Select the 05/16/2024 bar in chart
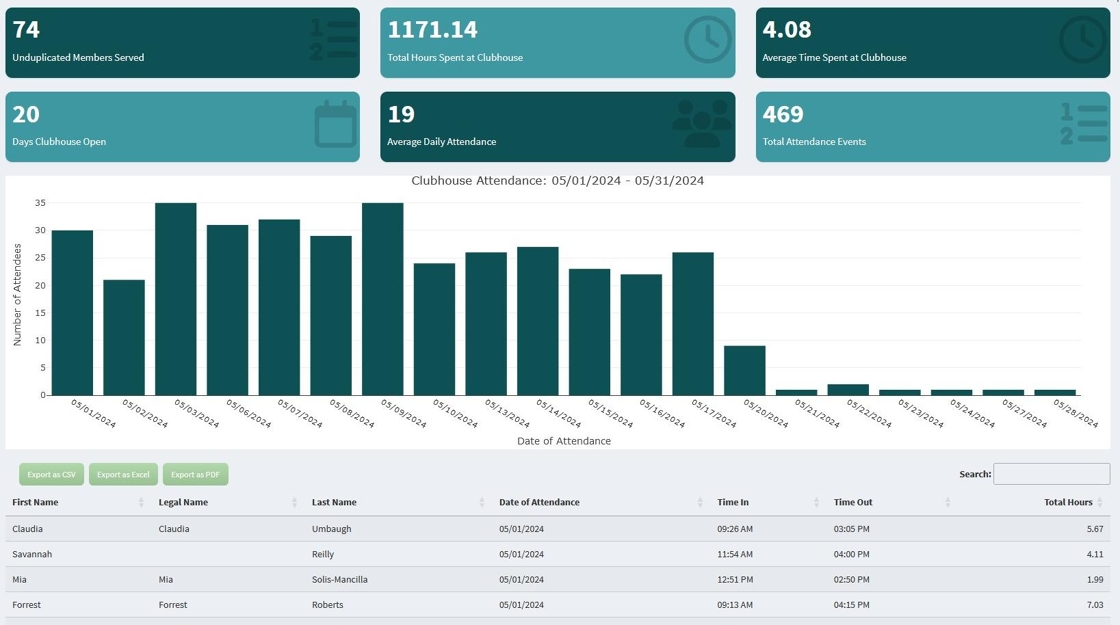The image size is (1120, 625). point(641,335)
